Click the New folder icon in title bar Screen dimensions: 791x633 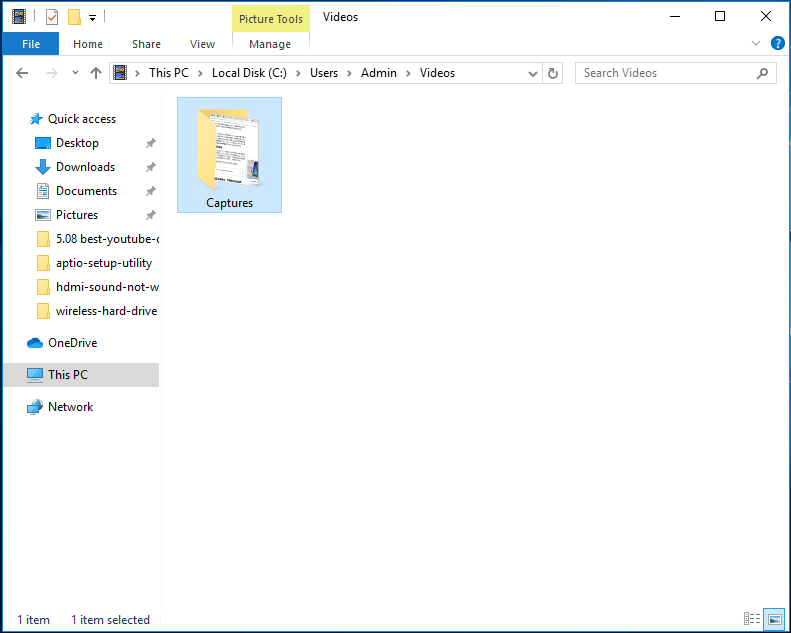74,16
